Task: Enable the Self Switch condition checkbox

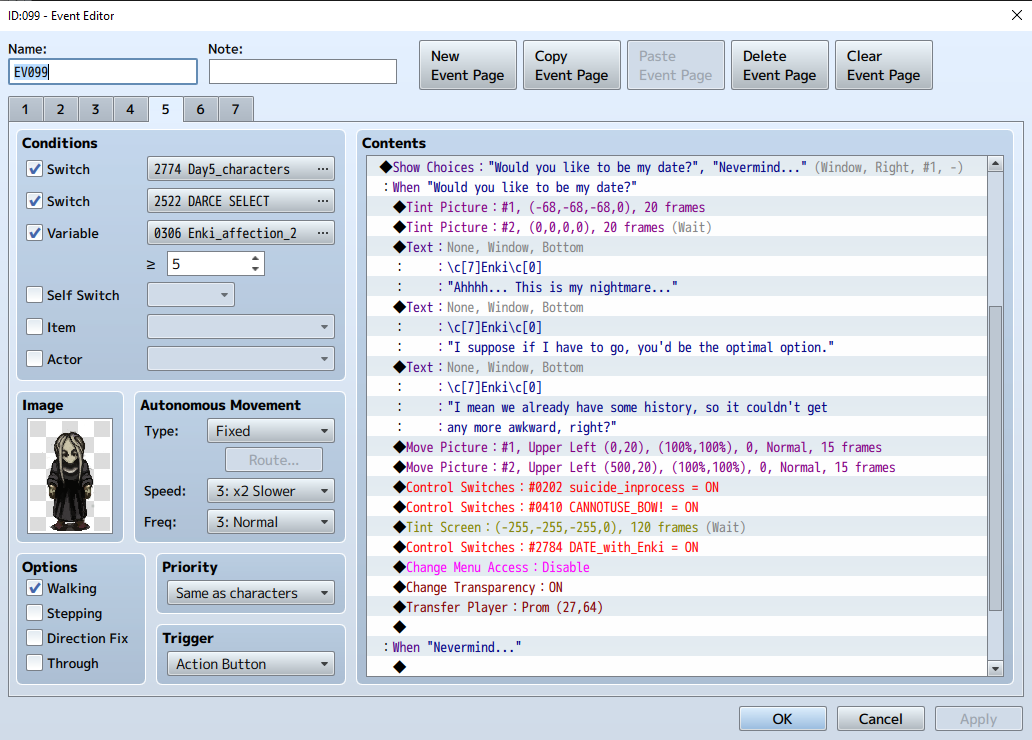Action: point(35,295)
